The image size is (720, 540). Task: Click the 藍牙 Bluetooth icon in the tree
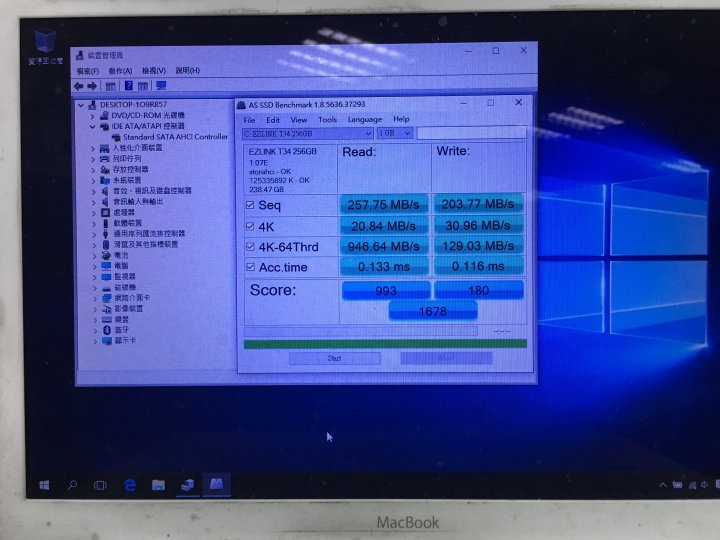point(107,330)
